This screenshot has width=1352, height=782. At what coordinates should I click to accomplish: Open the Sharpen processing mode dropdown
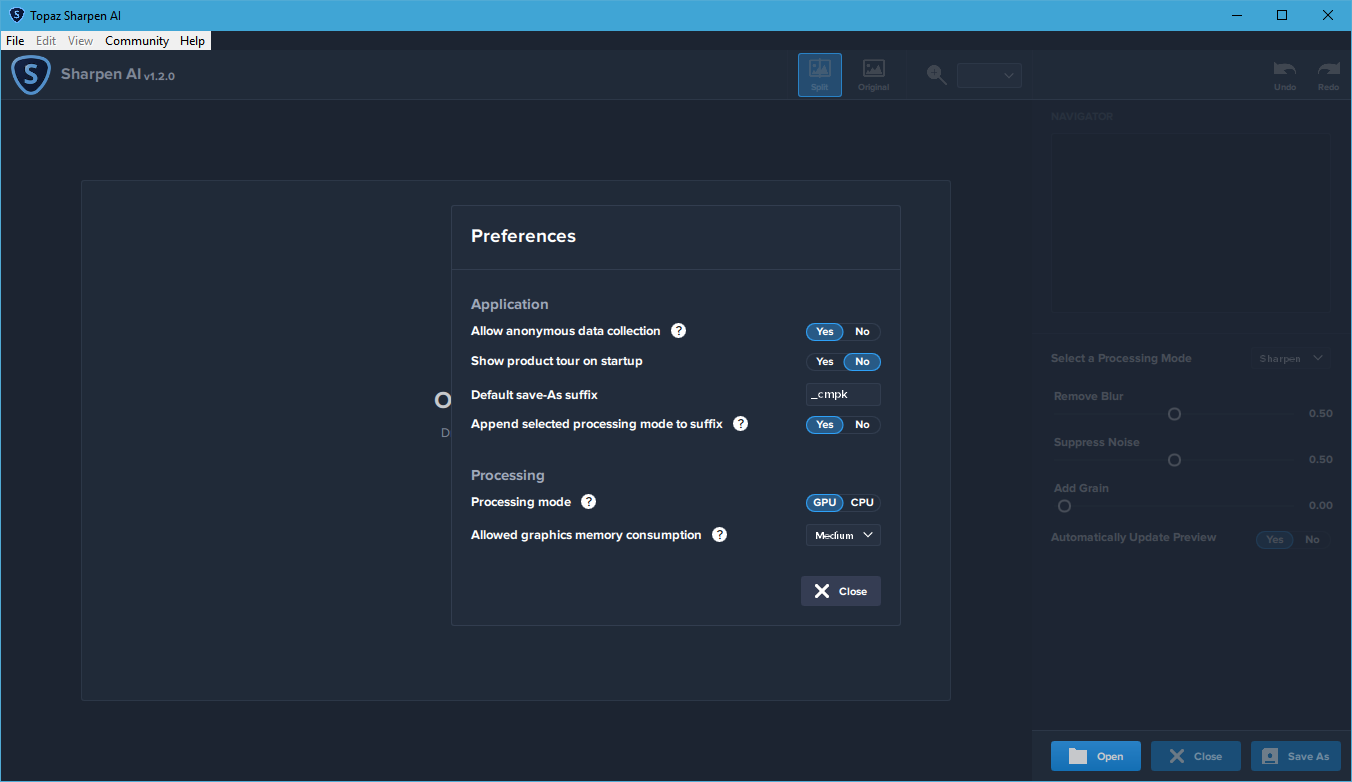pyautogui.click(x=1290, y=358)
